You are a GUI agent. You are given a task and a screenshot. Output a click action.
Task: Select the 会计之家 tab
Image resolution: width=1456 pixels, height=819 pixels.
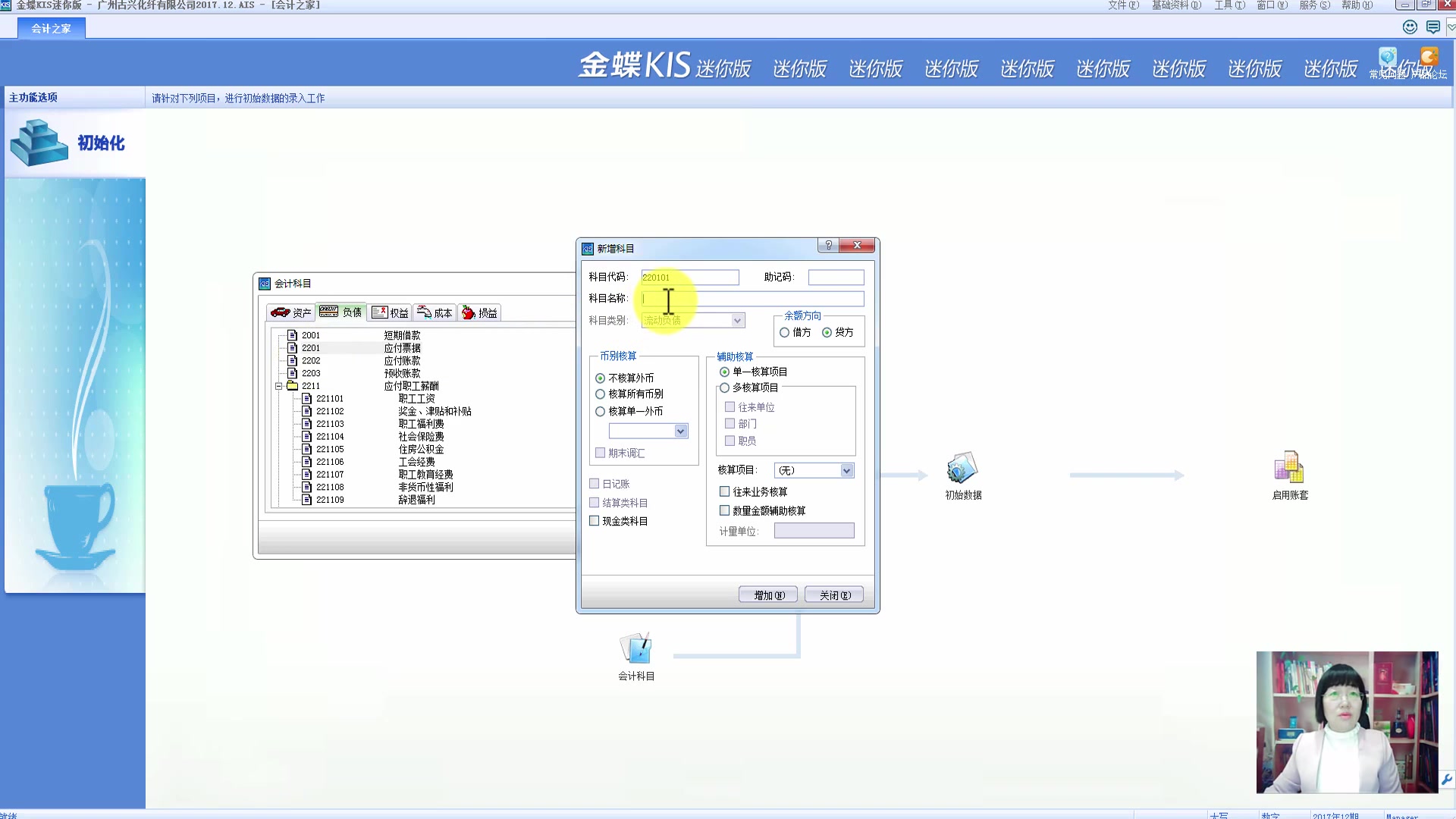pos(51,29)
